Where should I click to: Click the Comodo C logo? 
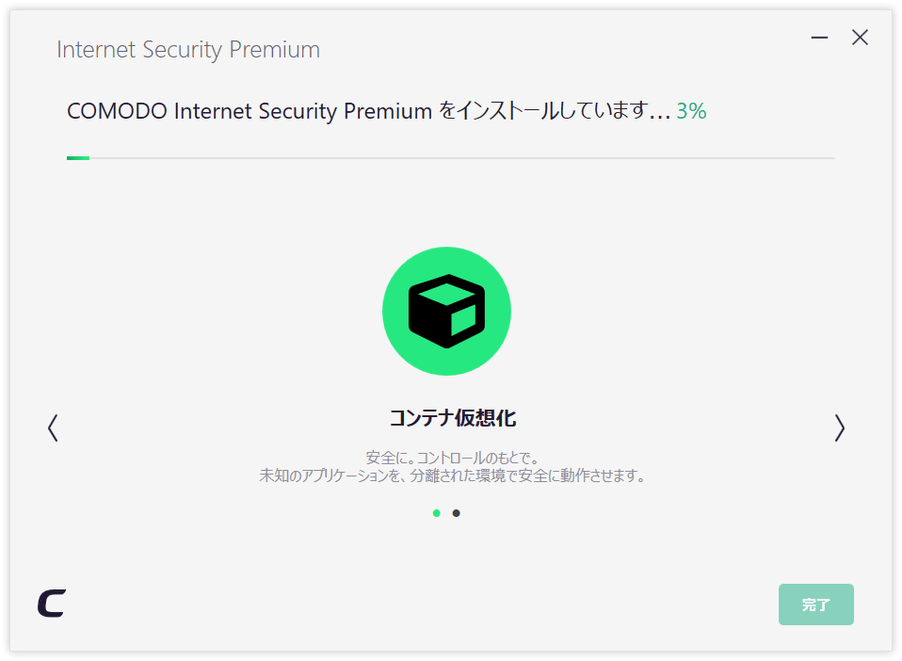(52, 603)
